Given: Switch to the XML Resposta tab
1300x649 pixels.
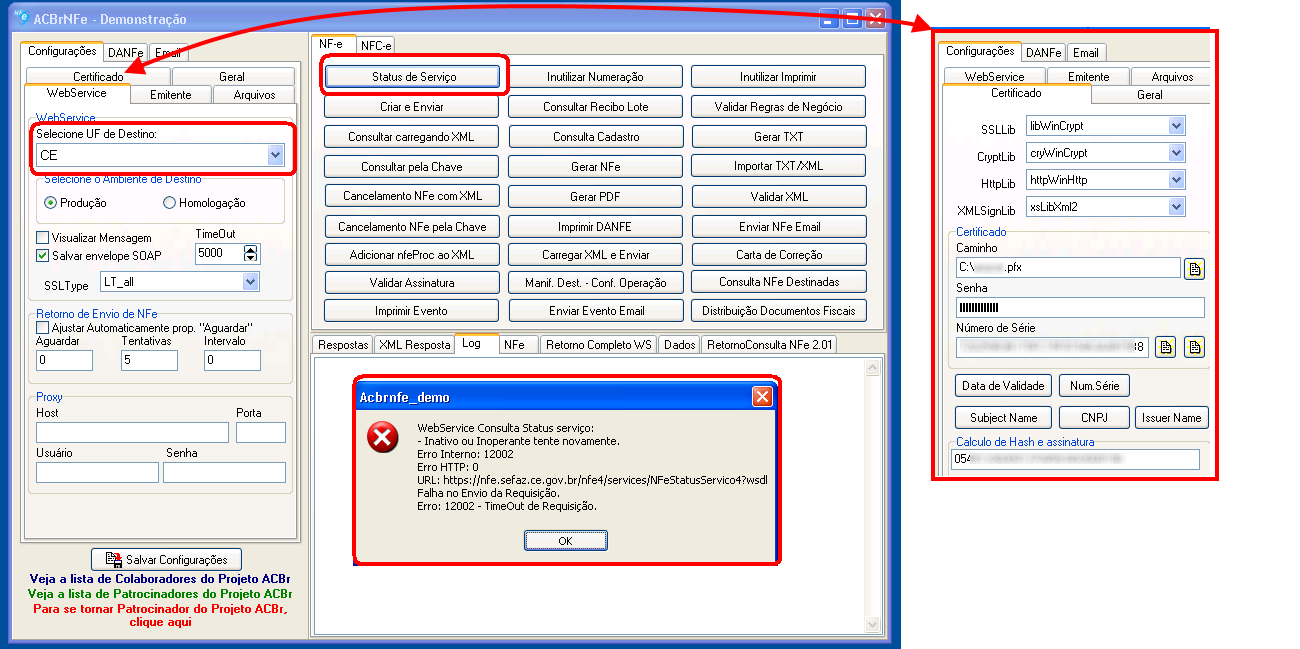Looking at the screenshot, I should (x=414, y=344).
